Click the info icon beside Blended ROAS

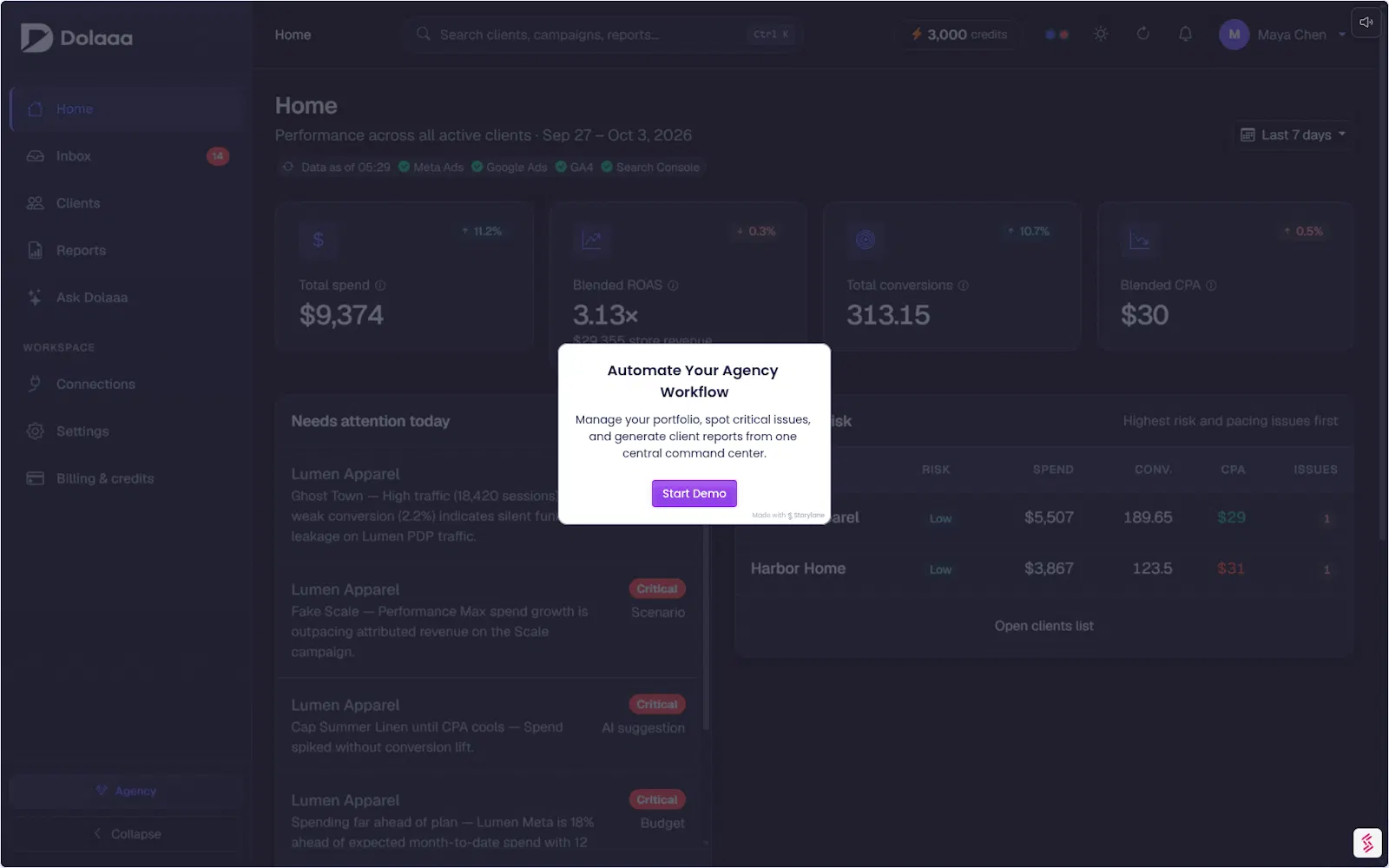[673, 286]
